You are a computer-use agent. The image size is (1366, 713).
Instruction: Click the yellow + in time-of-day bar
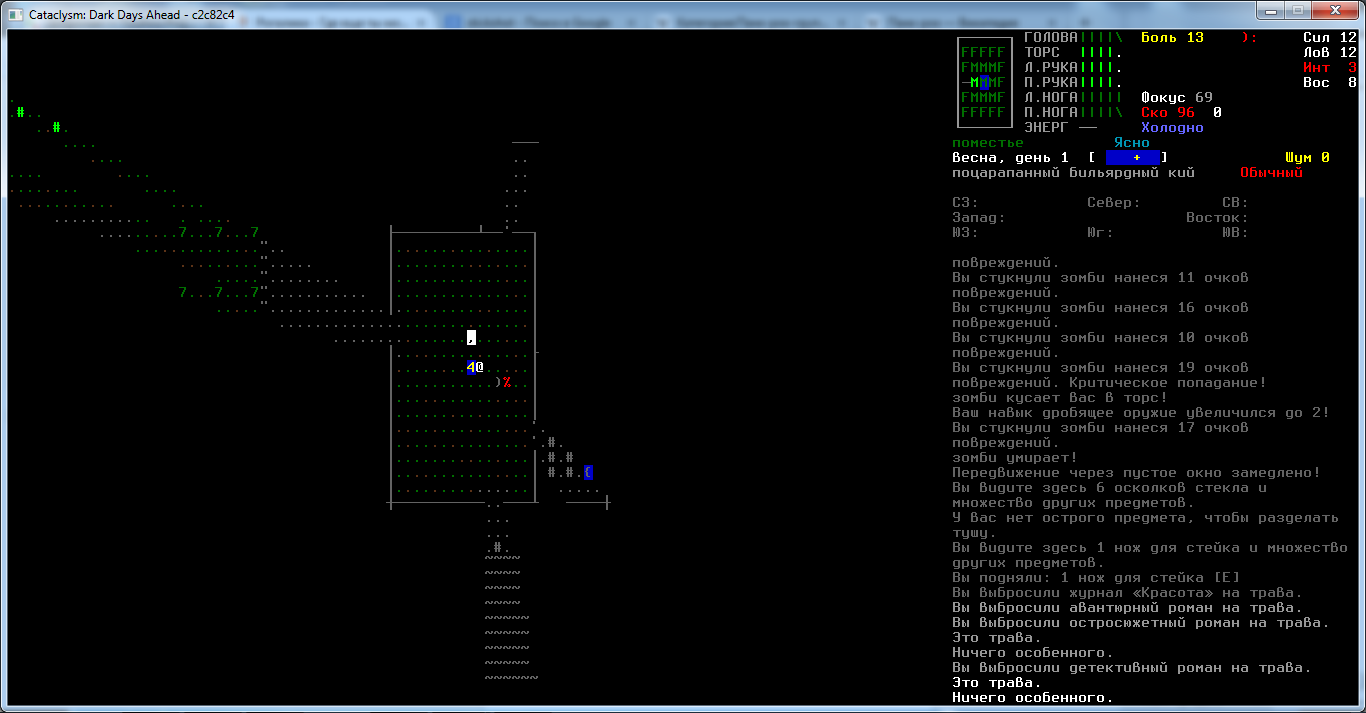click(1137, 157)
